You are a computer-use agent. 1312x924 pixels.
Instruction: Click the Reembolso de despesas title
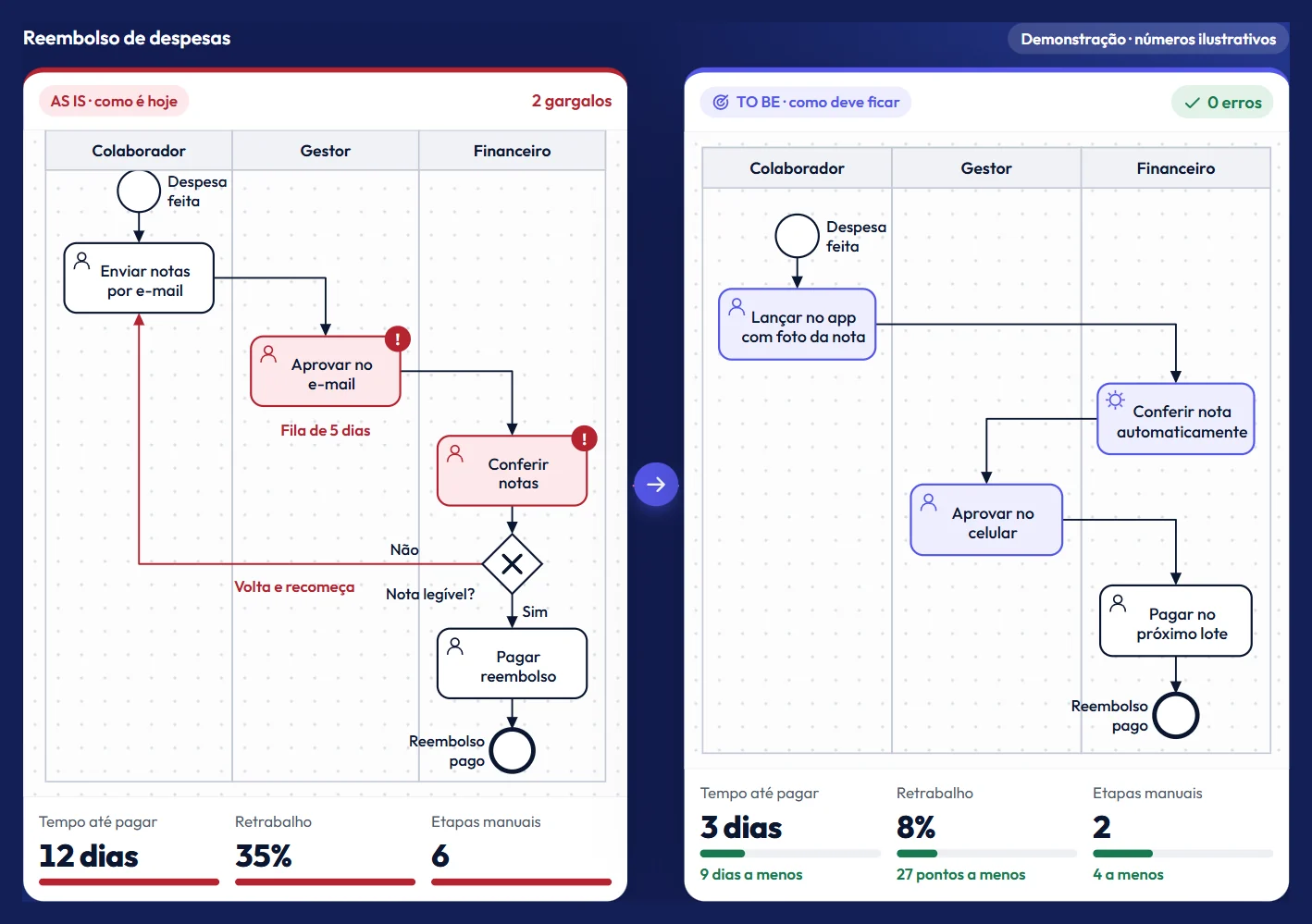(x=127, y=38)
